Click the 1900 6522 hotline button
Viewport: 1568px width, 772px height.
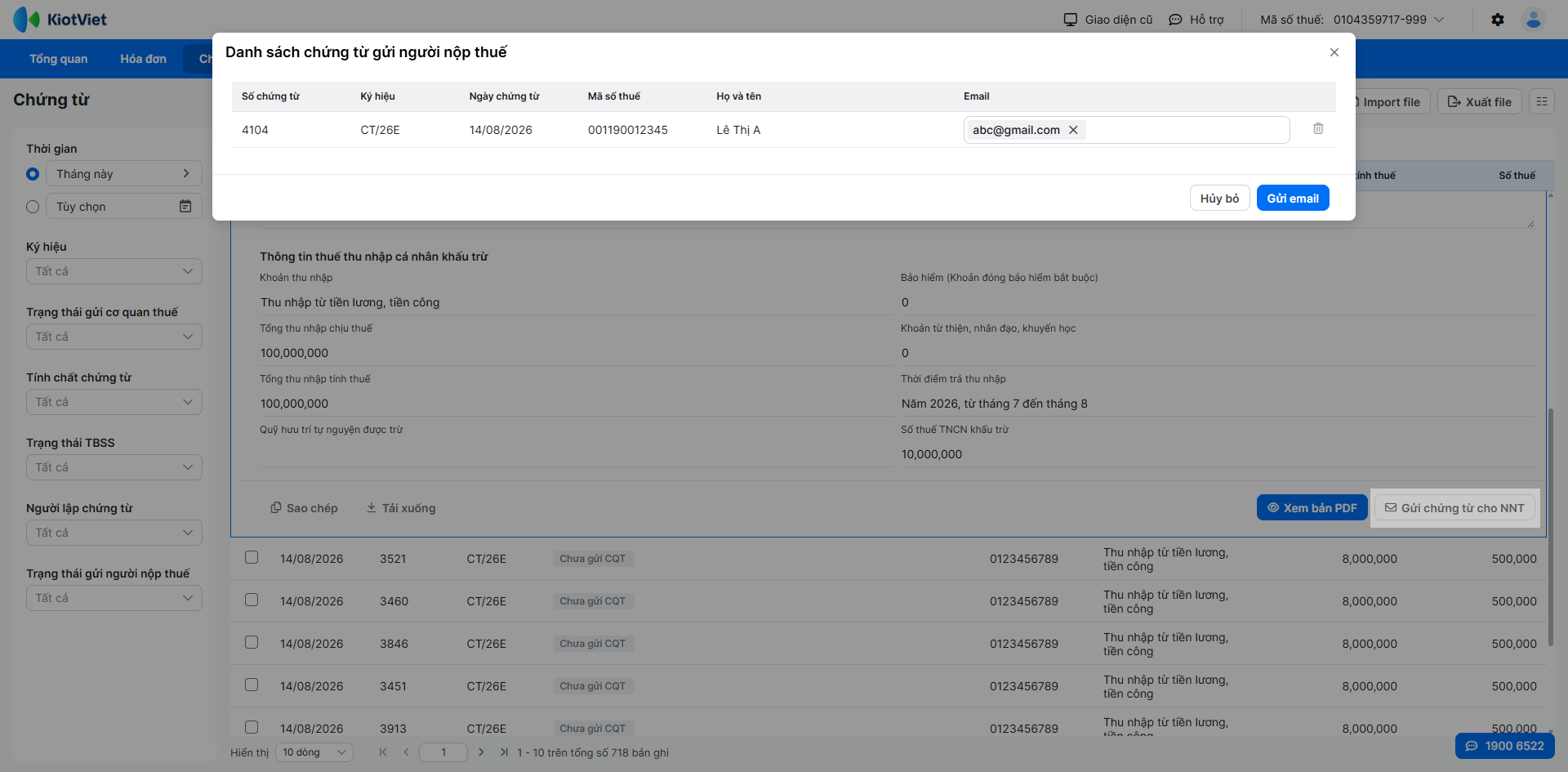coord(1505,746)
